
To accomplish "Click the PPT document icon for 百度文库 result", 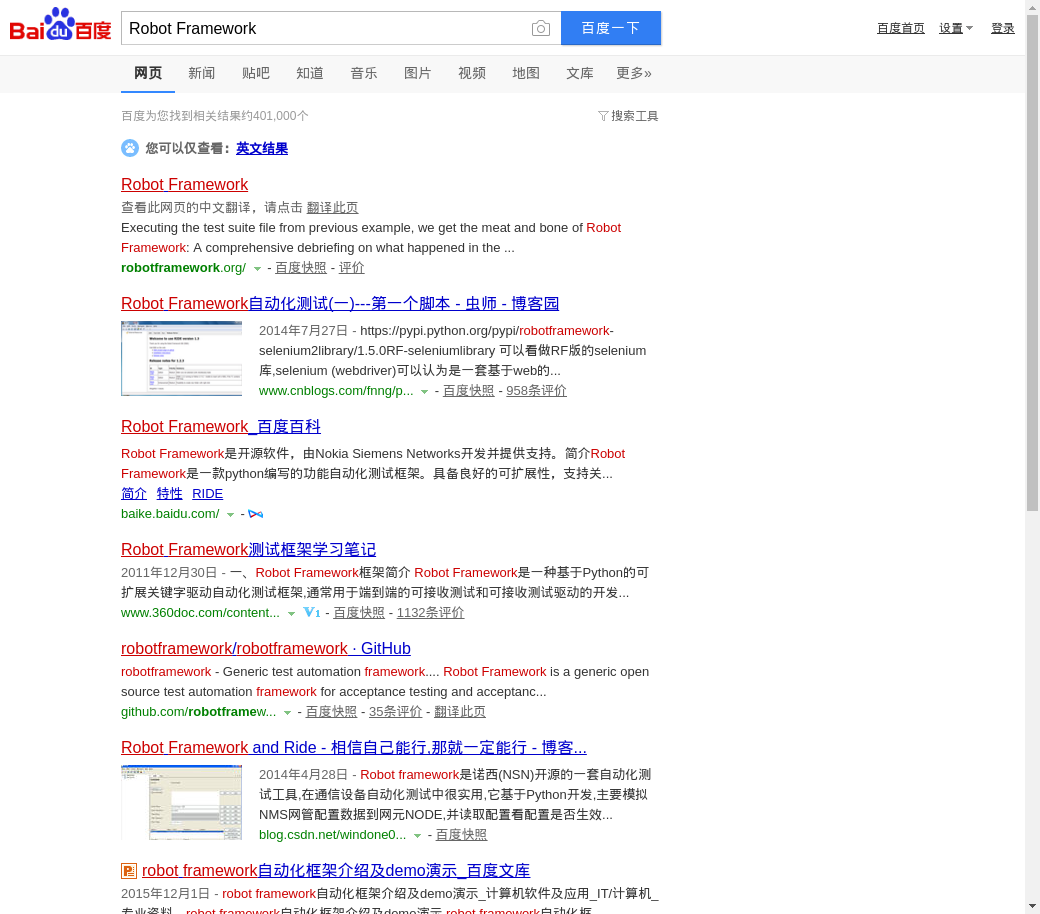I will (129, 871).
